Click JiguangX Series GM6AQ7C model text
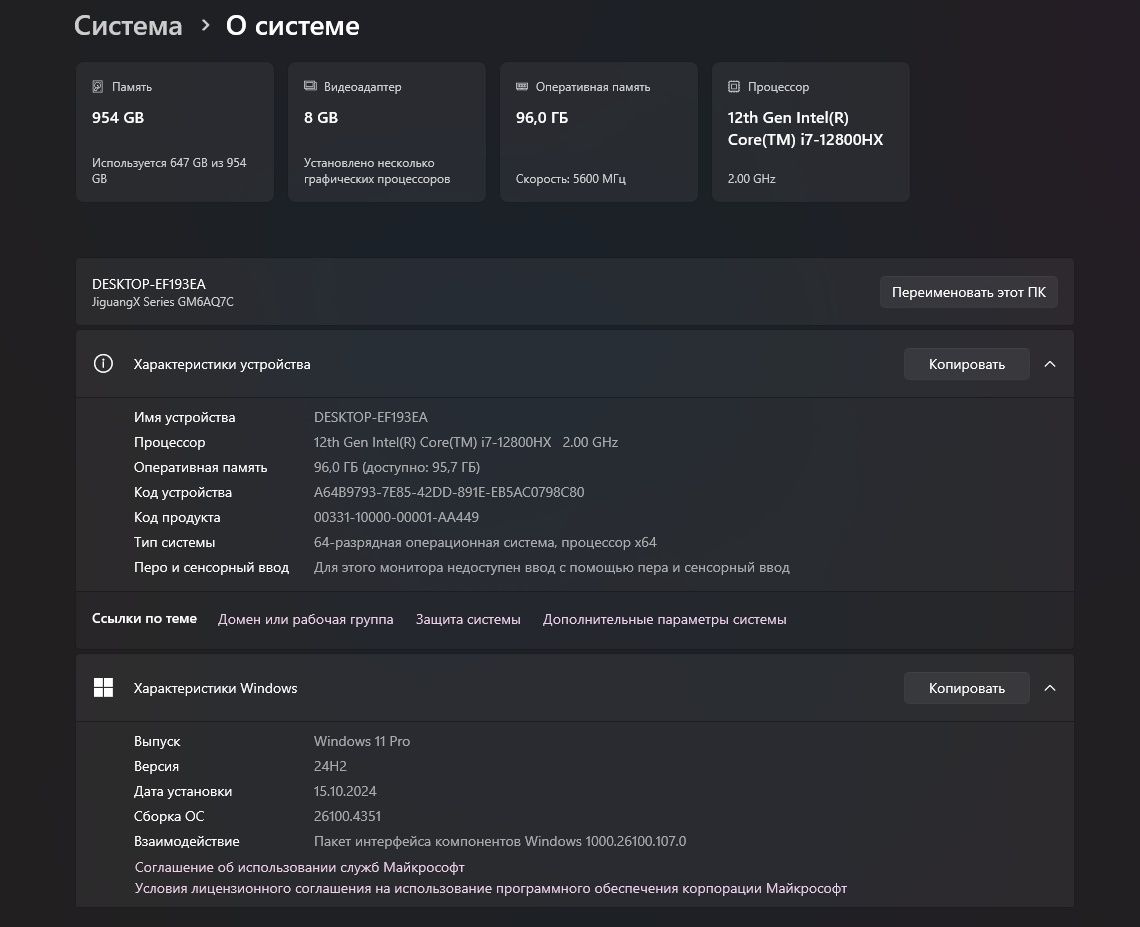This screenshot has width=1140, height=927. [163, 302]
